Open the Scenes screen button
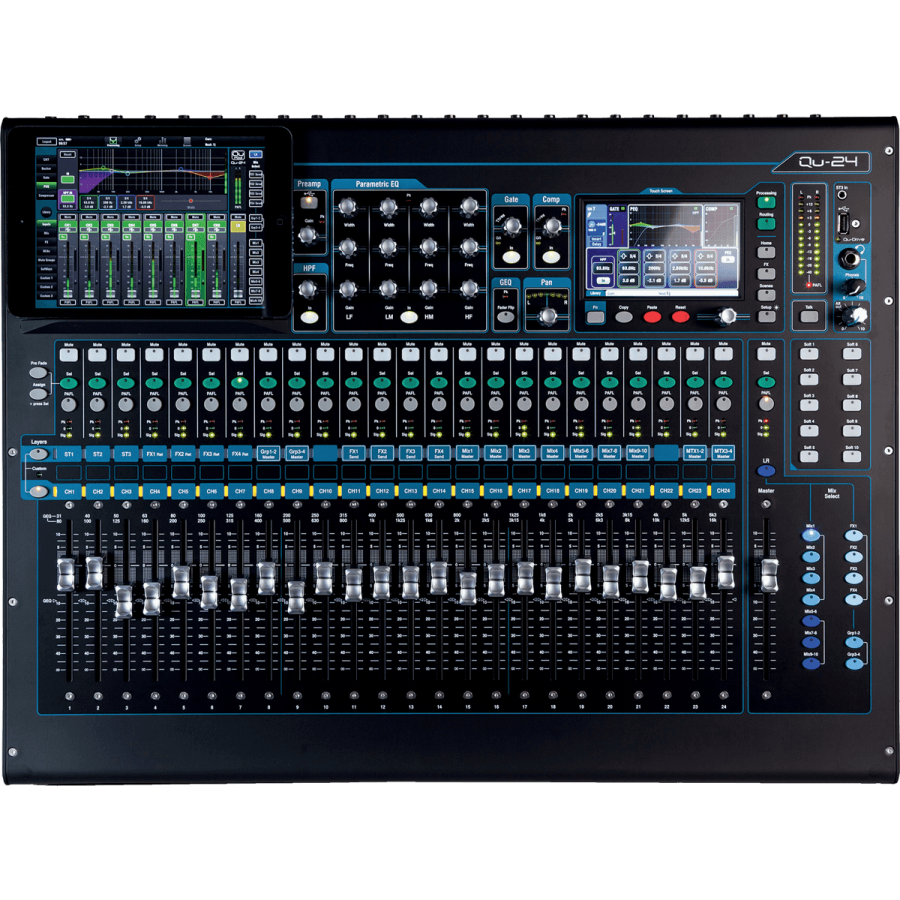This screenshot has width=900, height=900. point(767,290)
